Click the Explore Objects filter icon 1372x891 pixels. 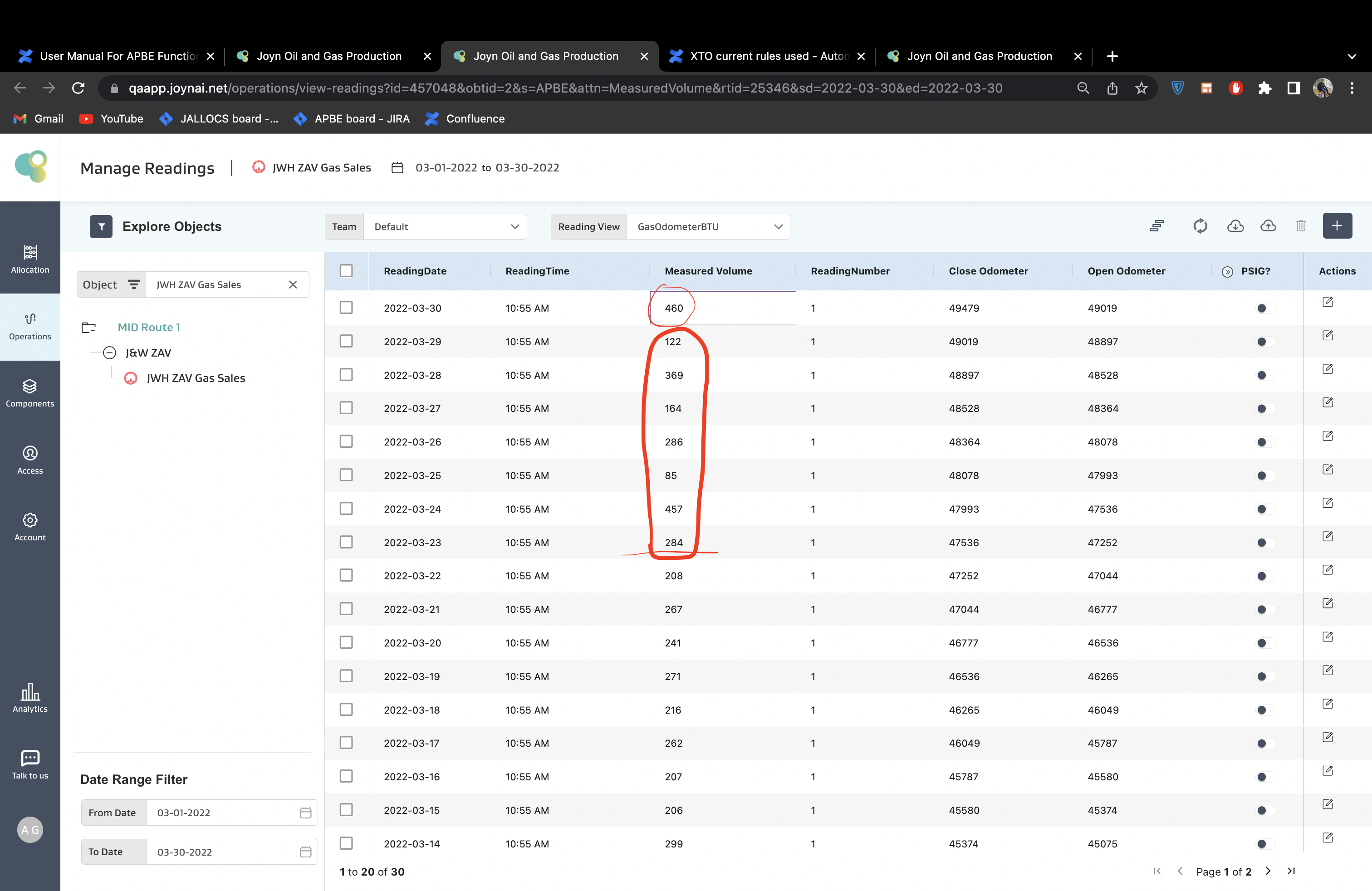[101, 226]
